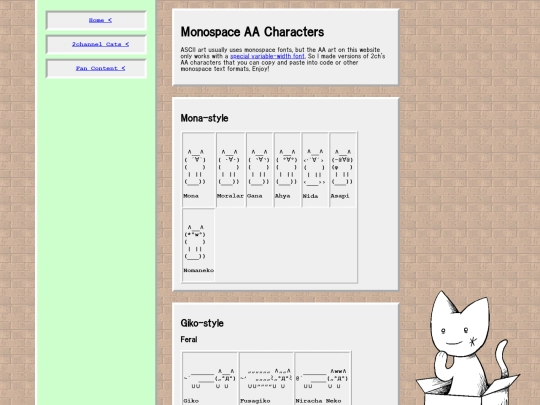Follow the special variable-width font link
This screenshot has height=405, width=540.
(267, 56)
